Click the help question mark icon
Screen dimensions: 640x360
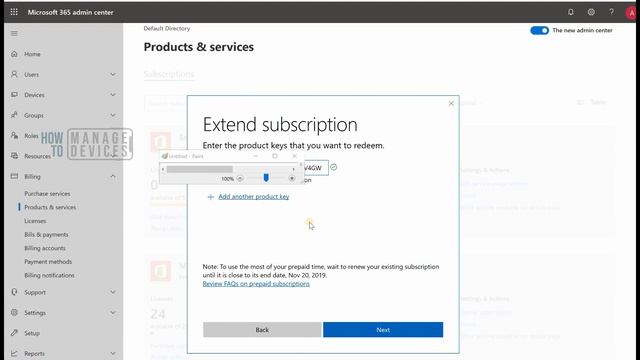(x=611, y=12)
